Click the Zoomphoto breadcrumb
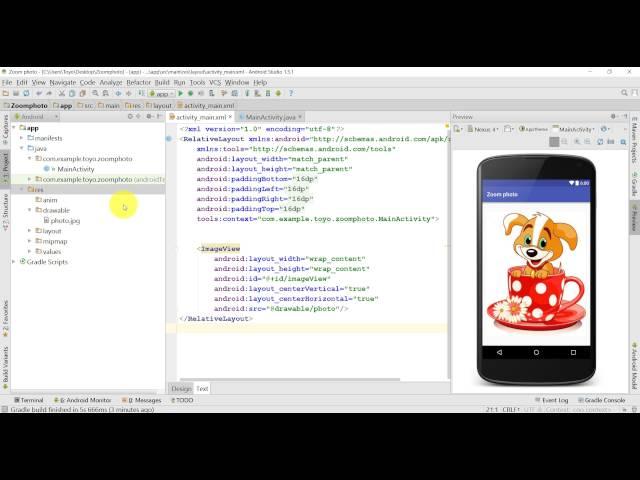Viewport: 640px width, 480px height. pyautogui.click(x=26, y=106)
